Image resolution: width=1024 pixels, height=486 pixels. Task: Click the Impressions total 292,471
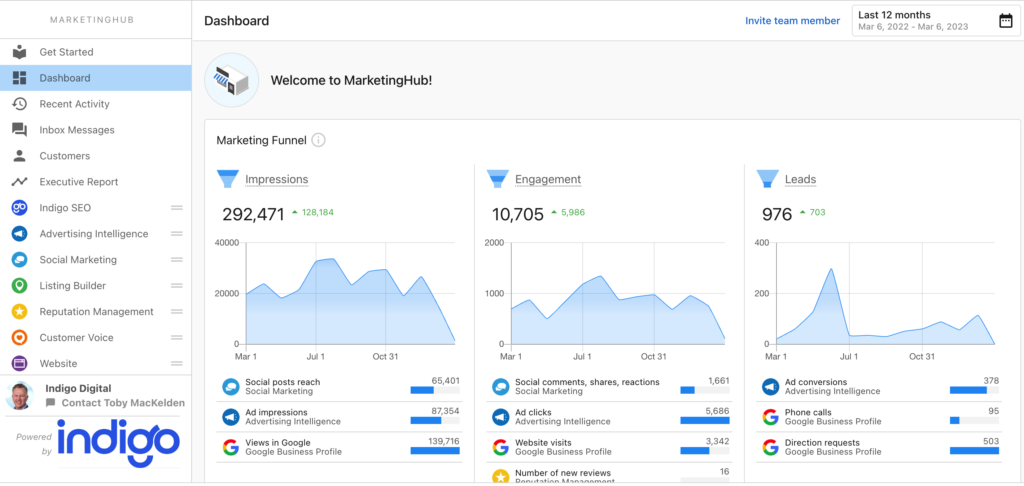253,214
